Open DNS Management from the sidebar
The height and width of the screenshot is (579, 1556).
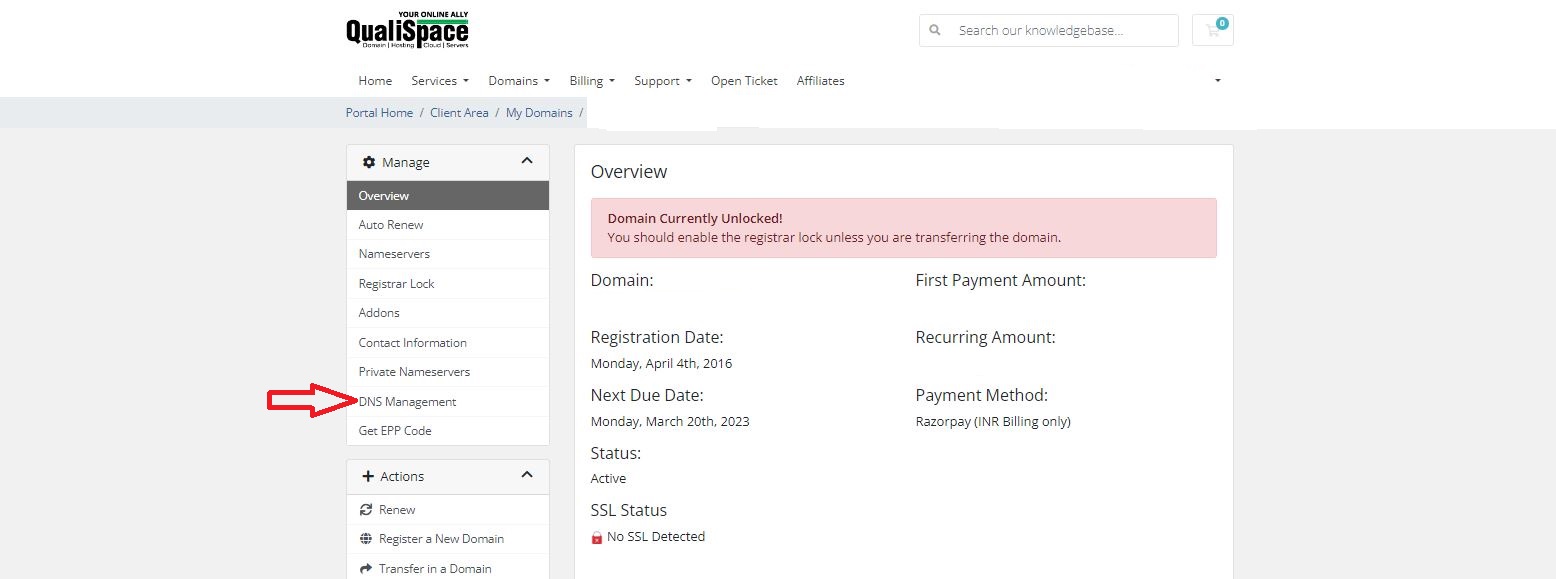coord(407,401)
